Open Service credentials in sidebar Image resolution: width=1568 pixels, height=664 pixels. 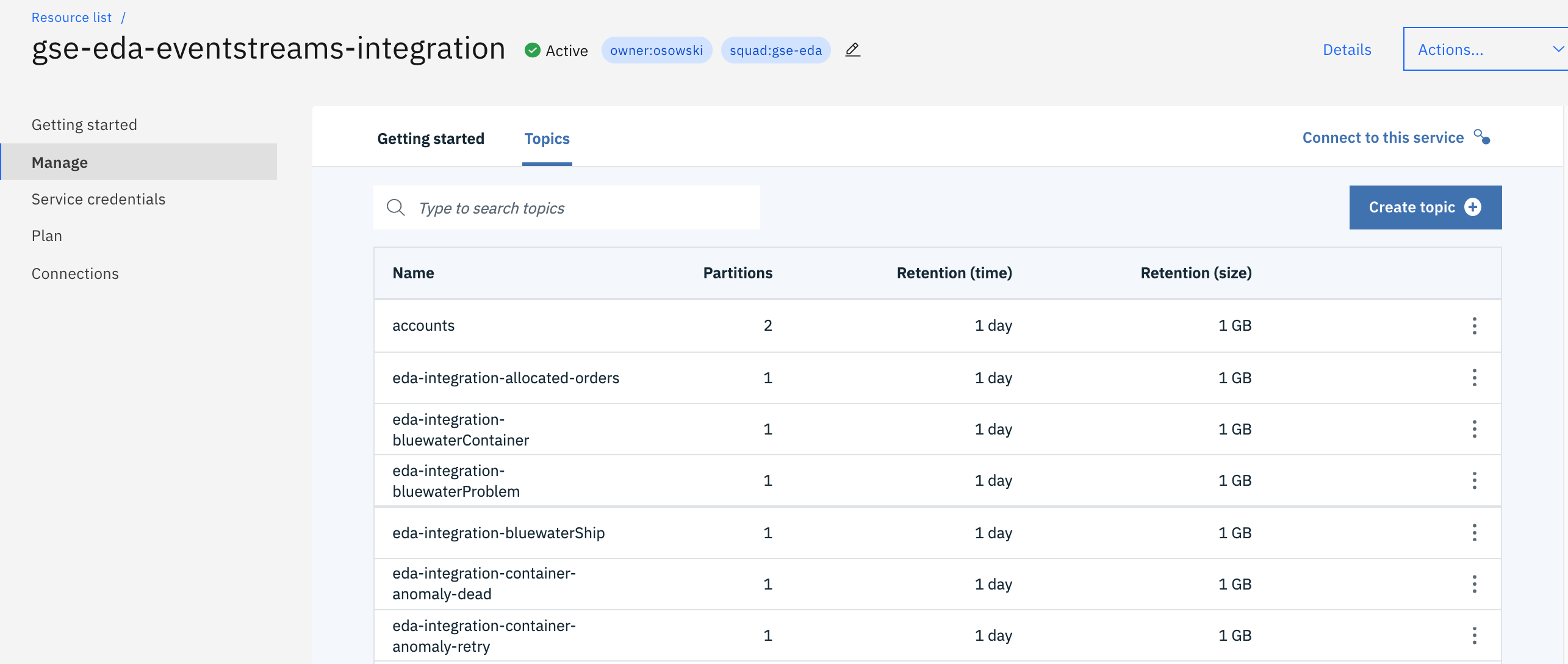98,199
